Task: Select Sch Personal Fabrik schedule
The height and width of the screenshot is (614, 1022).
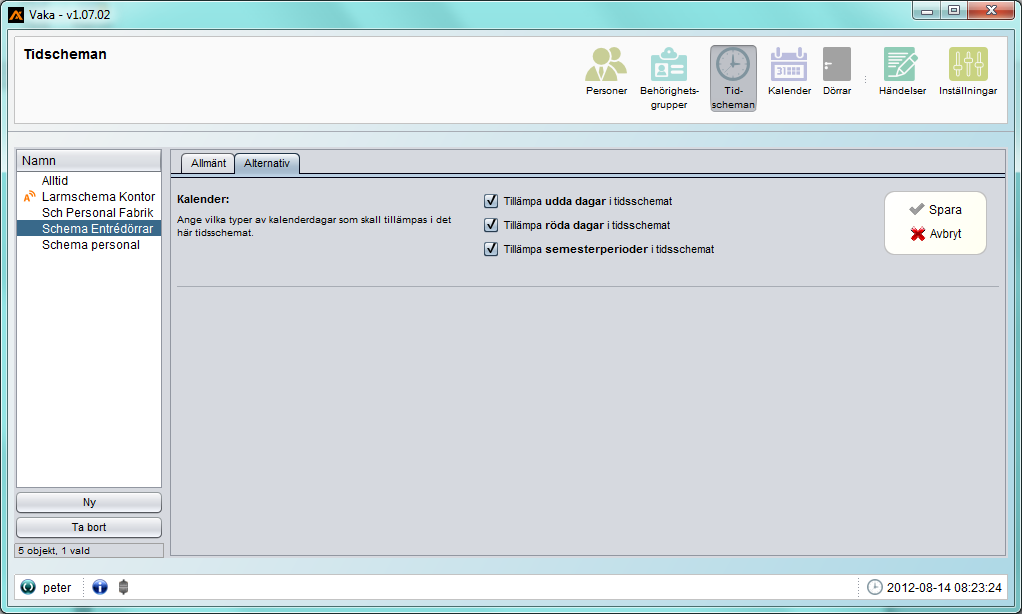Action: pos(89,212)
